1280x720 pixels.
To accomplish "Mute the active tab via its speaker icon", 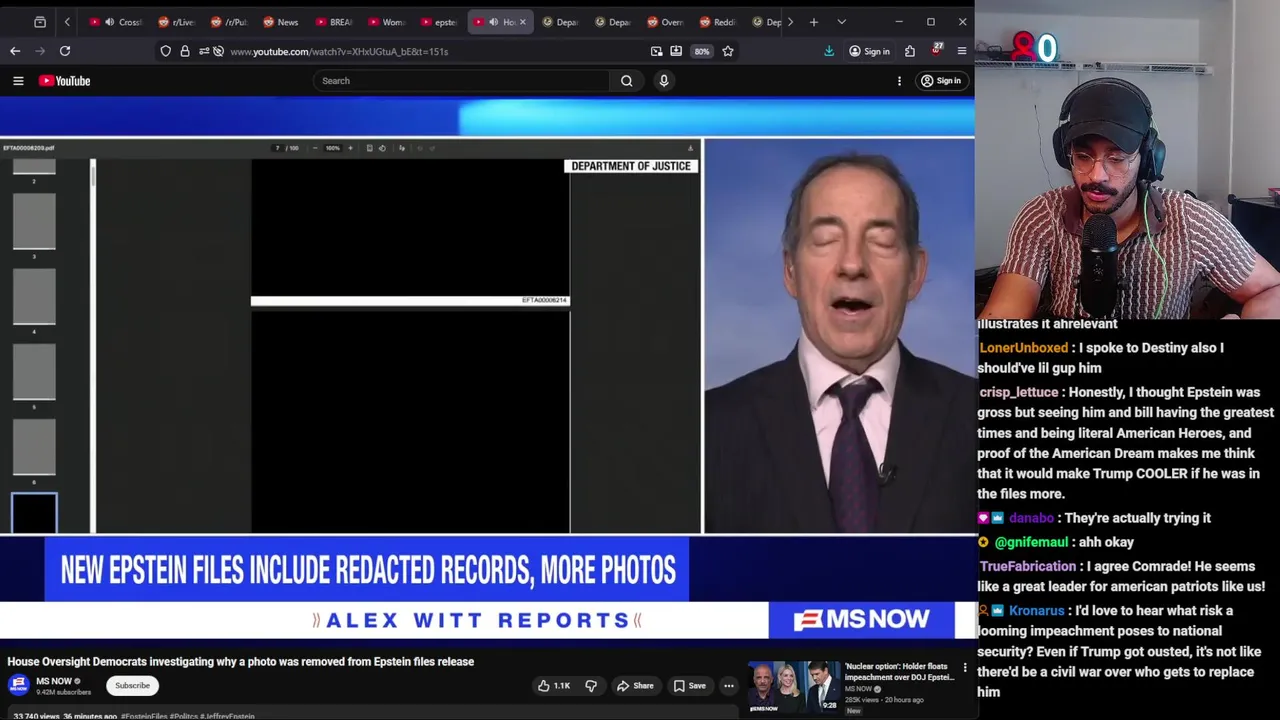I will [x=494, y=22].
